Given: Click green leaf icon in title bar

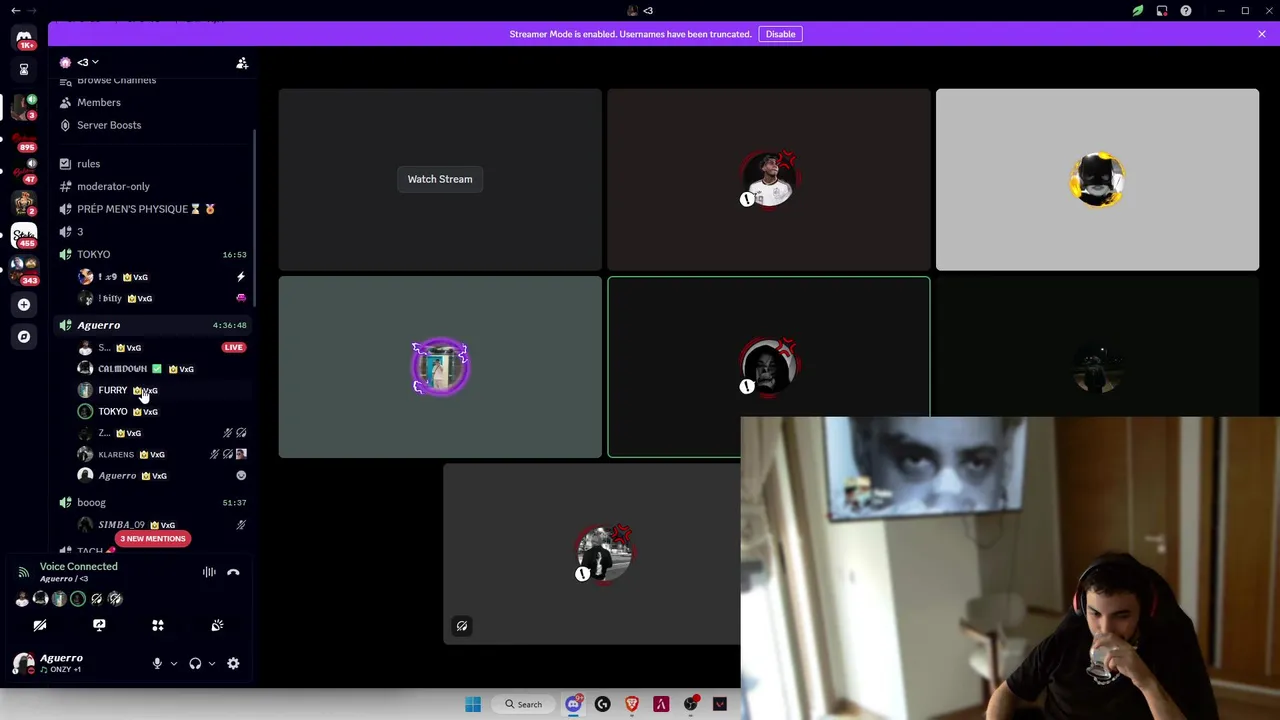Looking at the screenshot, I should point(1138,11).
